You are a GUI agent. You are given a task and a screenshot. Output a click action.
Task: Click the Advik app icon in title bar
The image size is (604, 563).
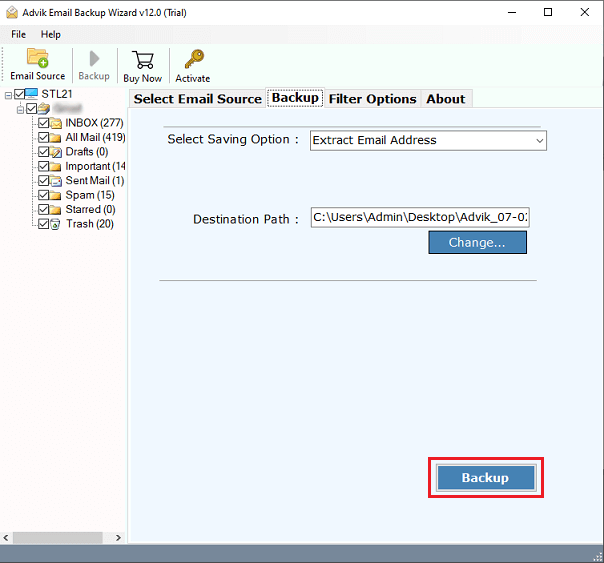[x=12, y=13]
